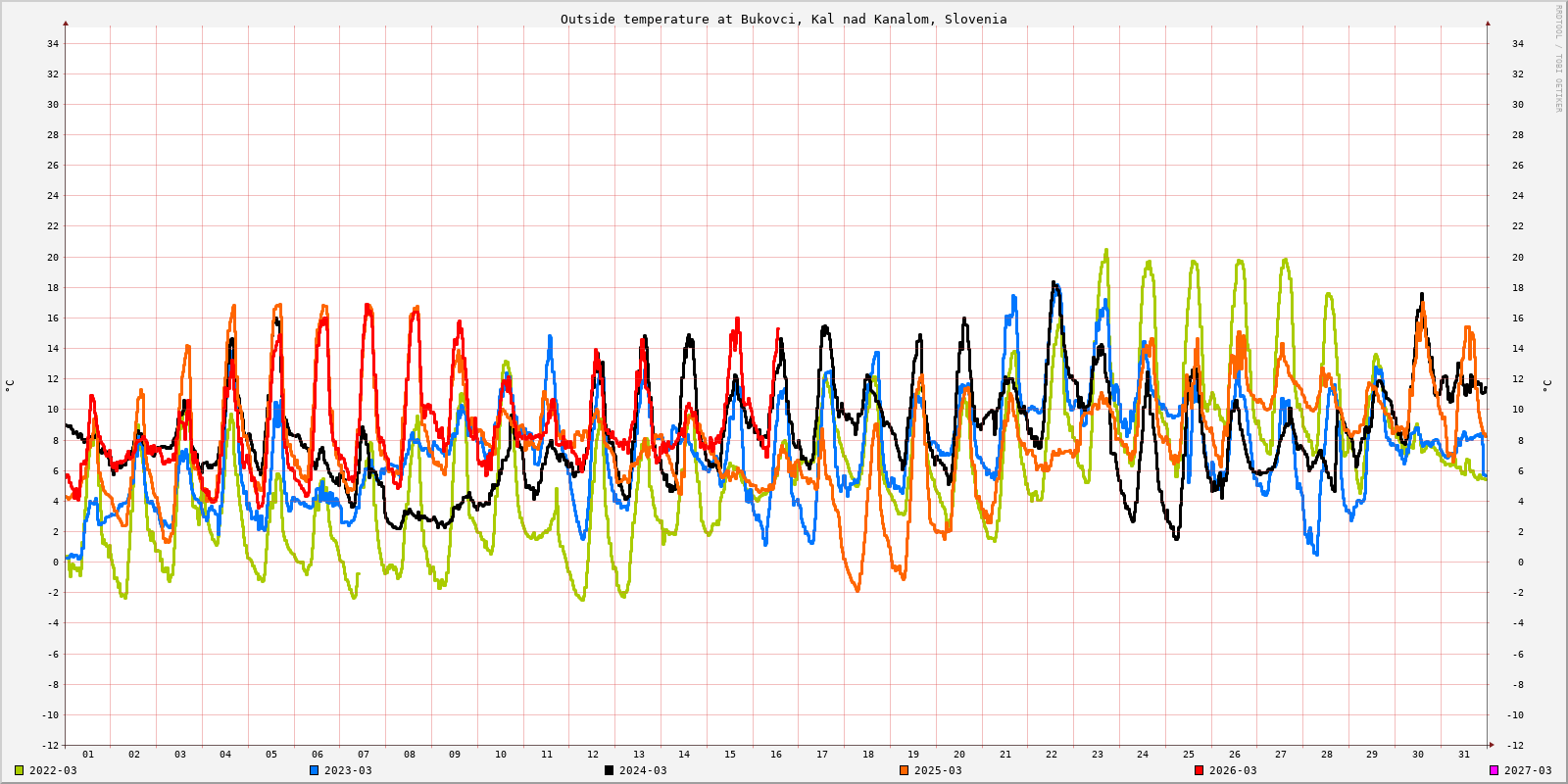Click the chart title mentioning Bukovci
Viewport: 1568px width, 784px height.
coord(783,19)
